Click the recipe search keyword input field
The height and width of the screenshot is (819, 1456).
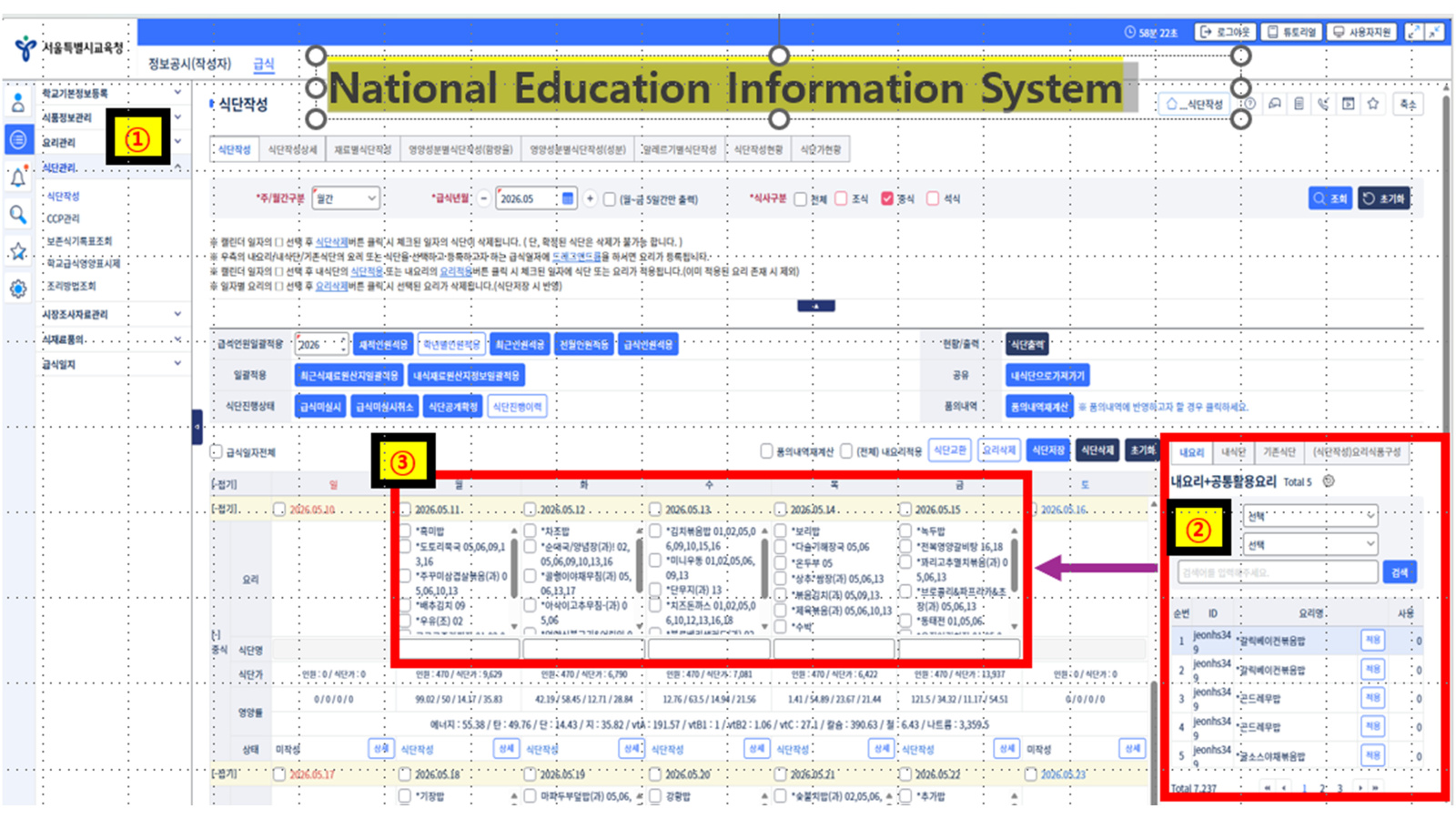pyautogui.click(x=1277, y=572)
